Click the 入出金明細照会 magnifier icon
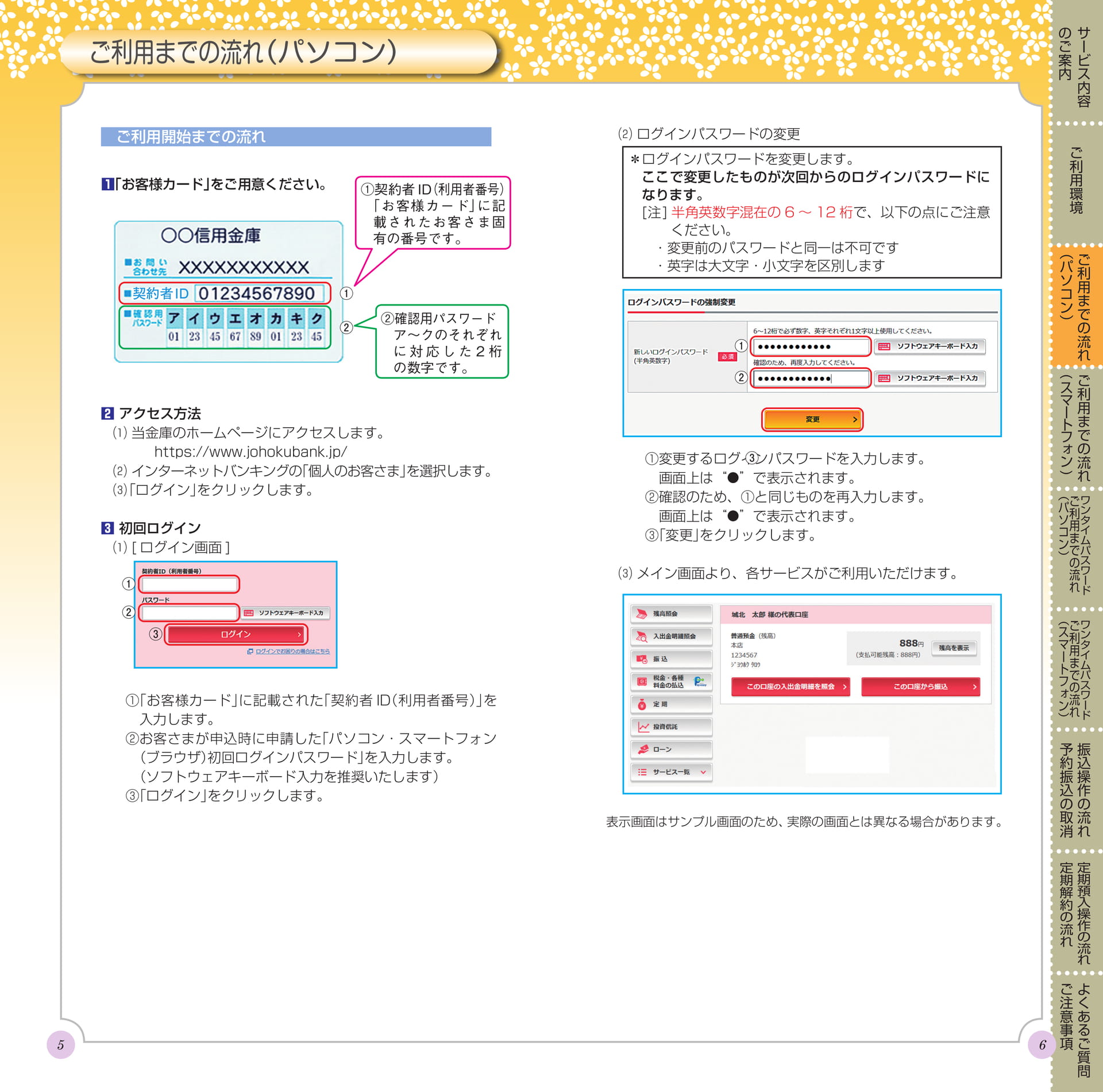The image size is (1103, 1092). (x=641, y=636)
